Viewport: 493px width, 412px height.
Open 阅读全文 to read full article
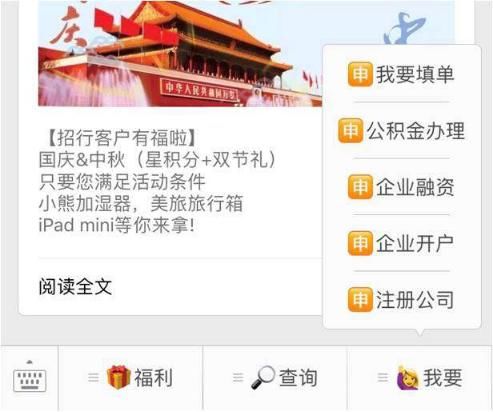tap(75, 286)
